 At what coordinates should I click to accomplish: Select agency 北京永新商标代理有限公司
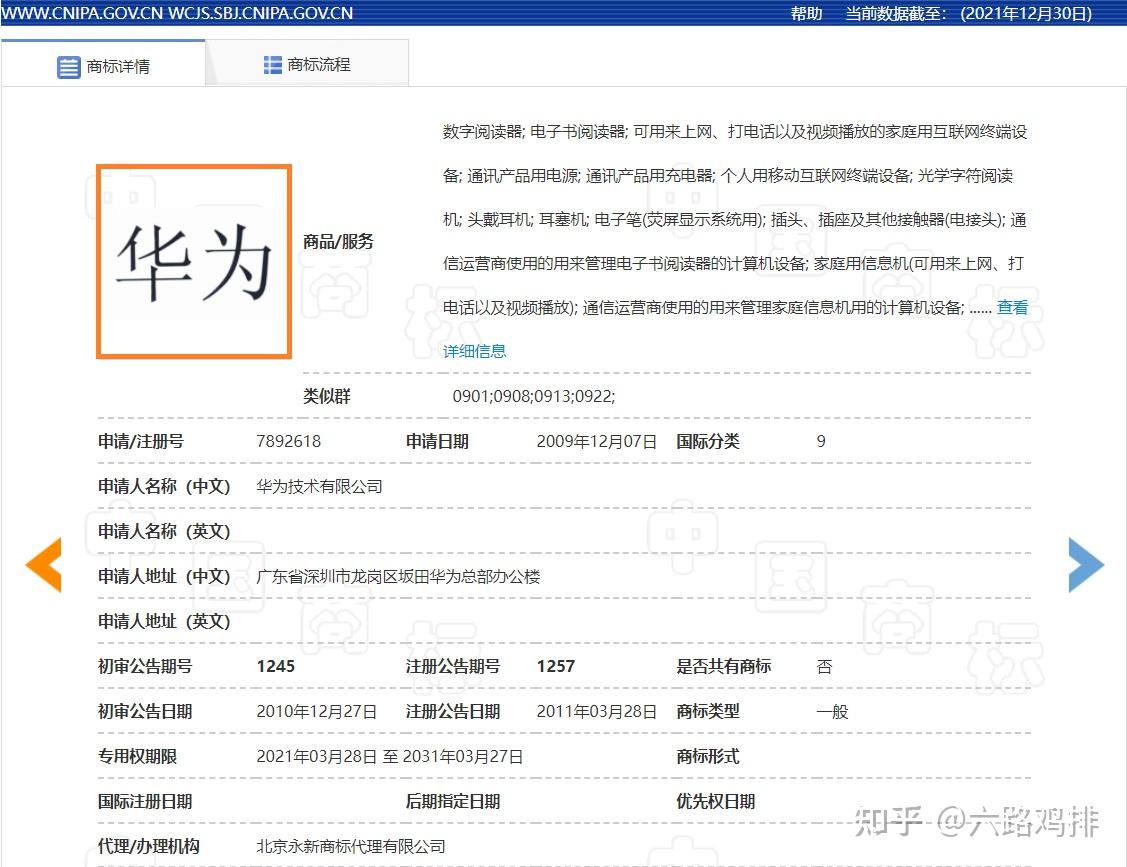pyautogui.click(x=351, y=846)
